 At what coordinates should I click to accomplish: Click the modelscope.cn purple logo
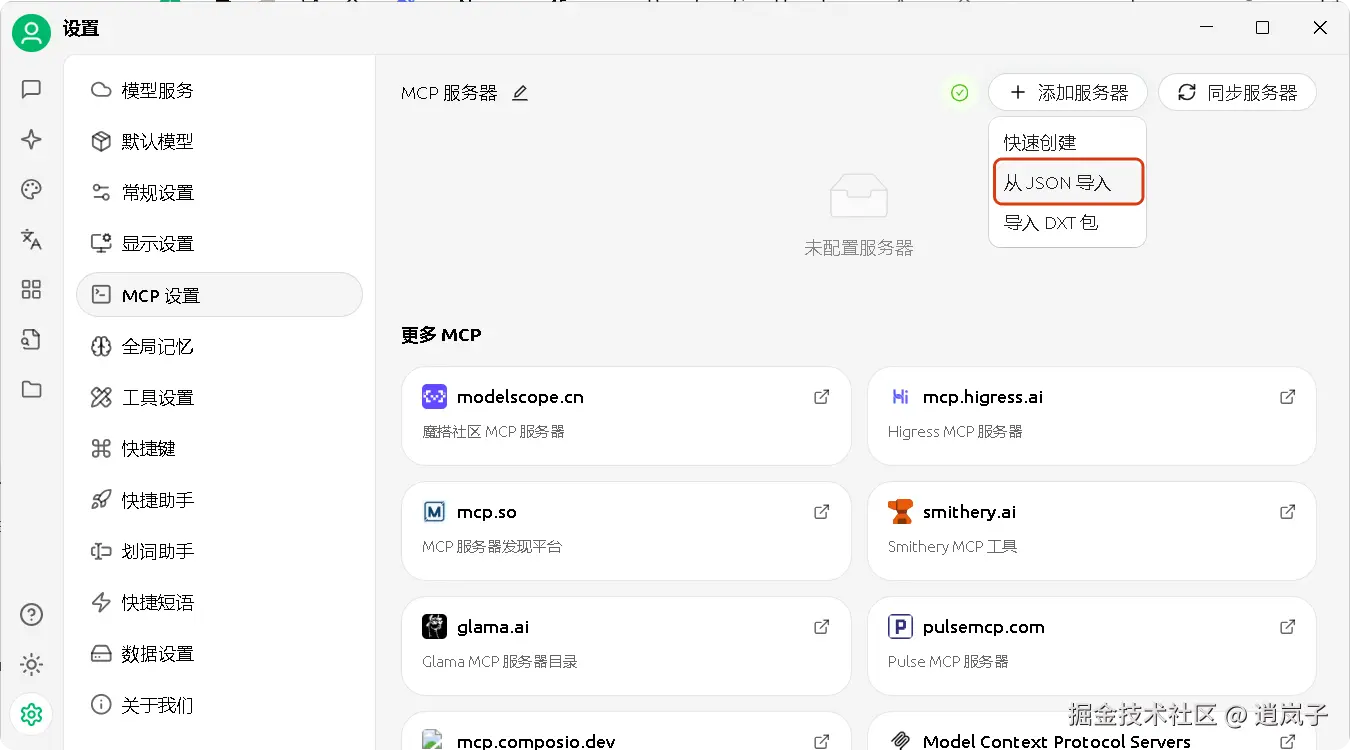pos(434,397)
